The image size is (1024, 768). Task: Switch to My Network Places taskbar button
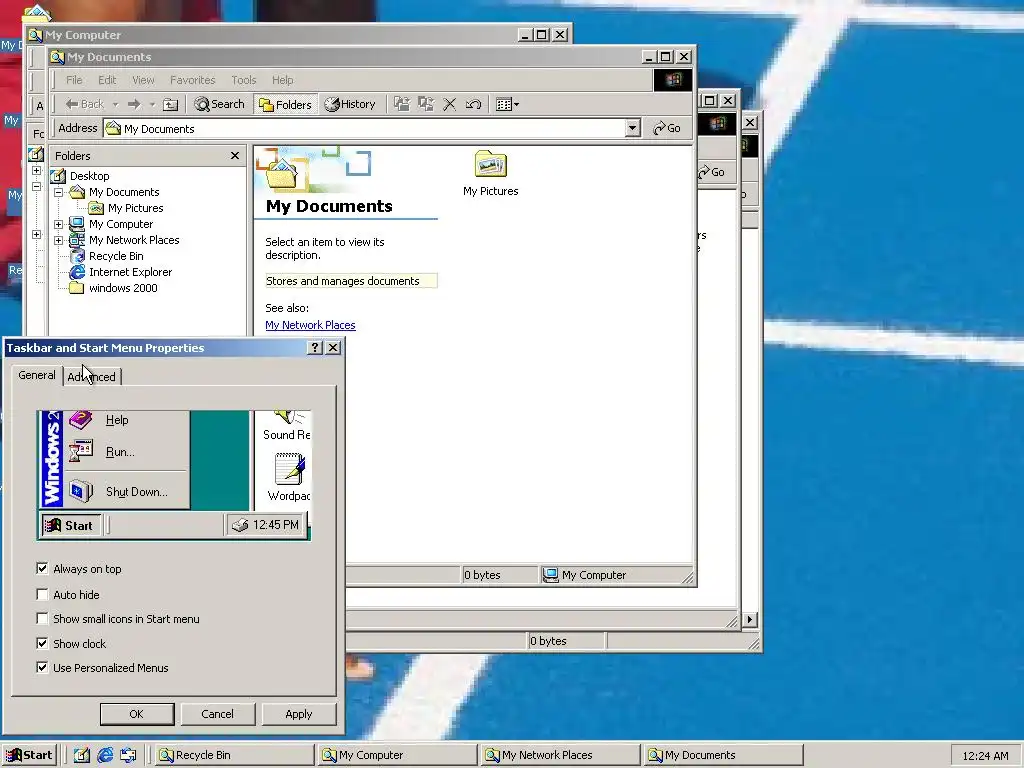point(560,755)
